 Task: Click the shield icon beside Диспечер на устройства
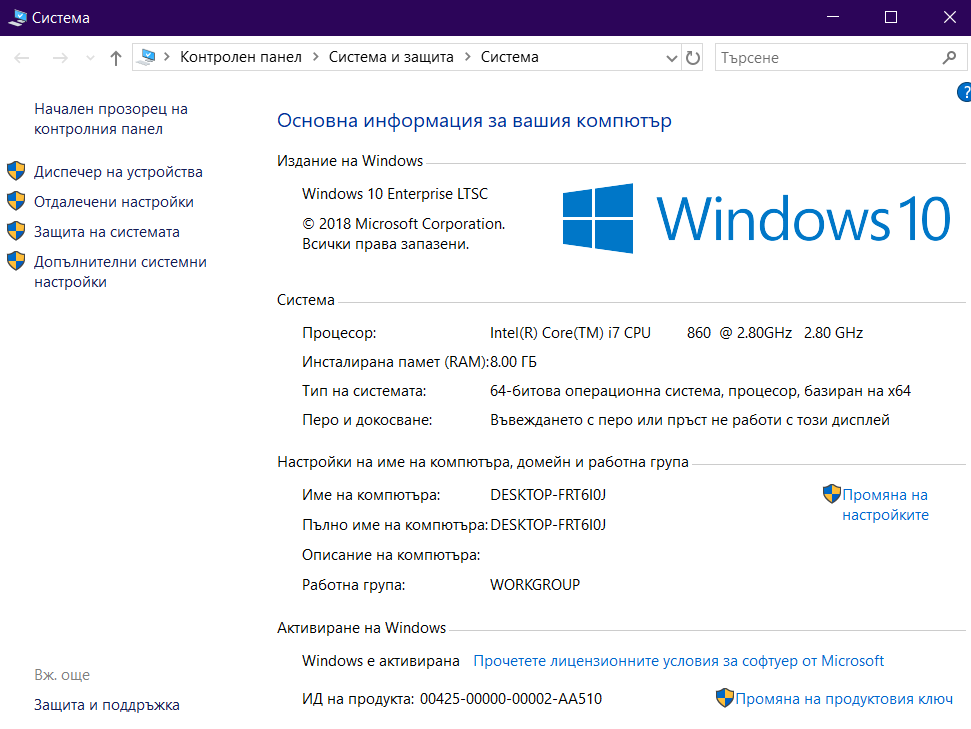pyautogui.click(x=16, y=171)
